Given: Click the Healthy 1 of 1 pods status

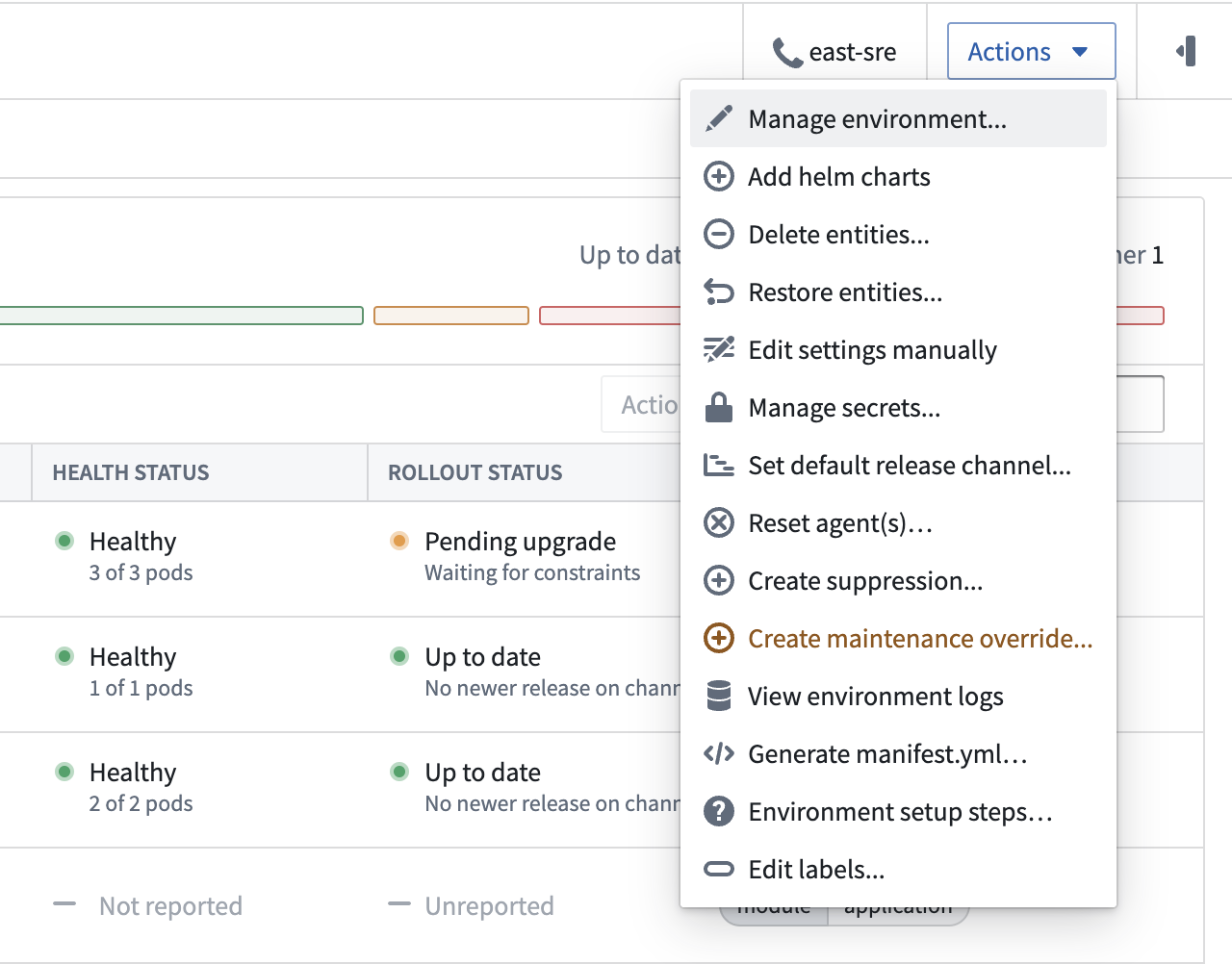Looking at the screenshot, I should pyautogui.click(x=124, y=672).
